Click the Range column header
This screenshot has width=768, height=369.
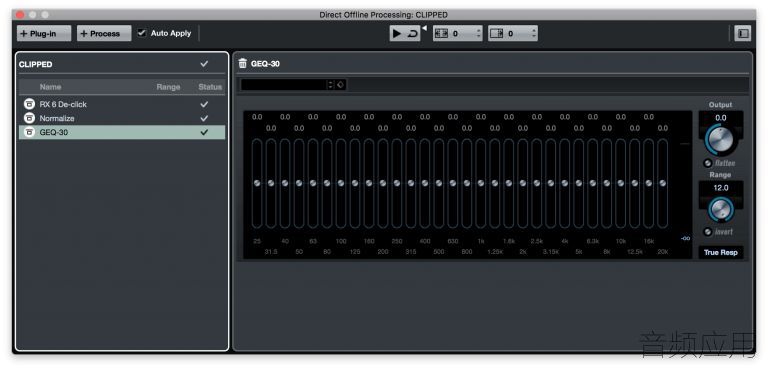[168, 87]
